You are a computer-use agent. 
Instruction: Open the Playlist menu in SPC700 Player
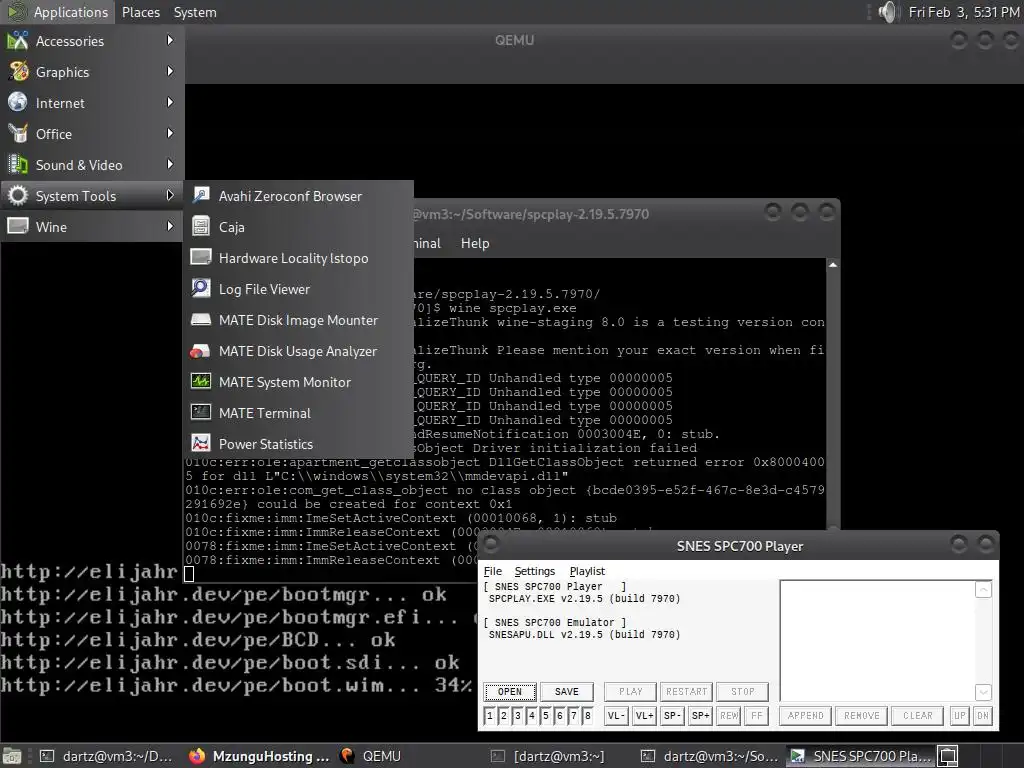587,571
